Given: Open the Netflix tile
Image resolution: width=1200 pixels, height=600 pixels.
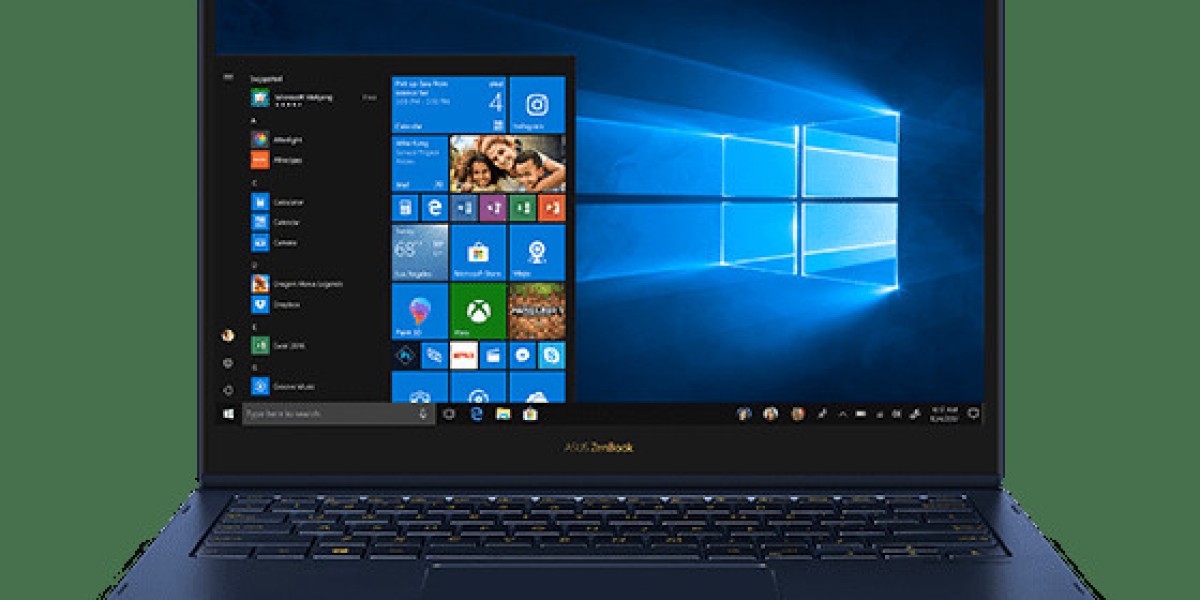Looking at the screenshot, I should pyautogui.click(x=464, y=355).
